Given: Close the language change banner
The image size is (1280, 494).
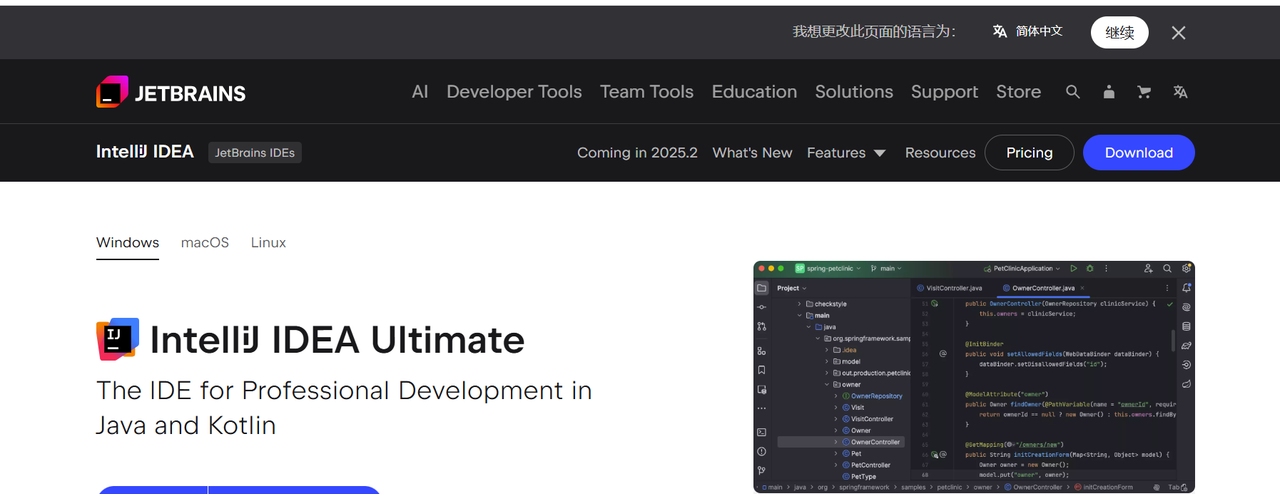Looking at the screenshot, I should pos(1178,33).
